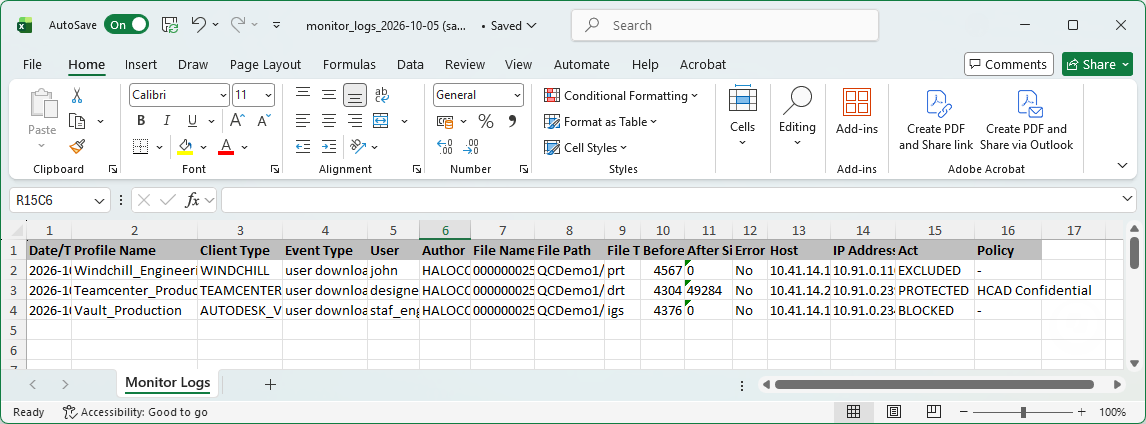Increase font size with large A icon
The width and height of the screenshot is (1146, 424).
(237, 121)
